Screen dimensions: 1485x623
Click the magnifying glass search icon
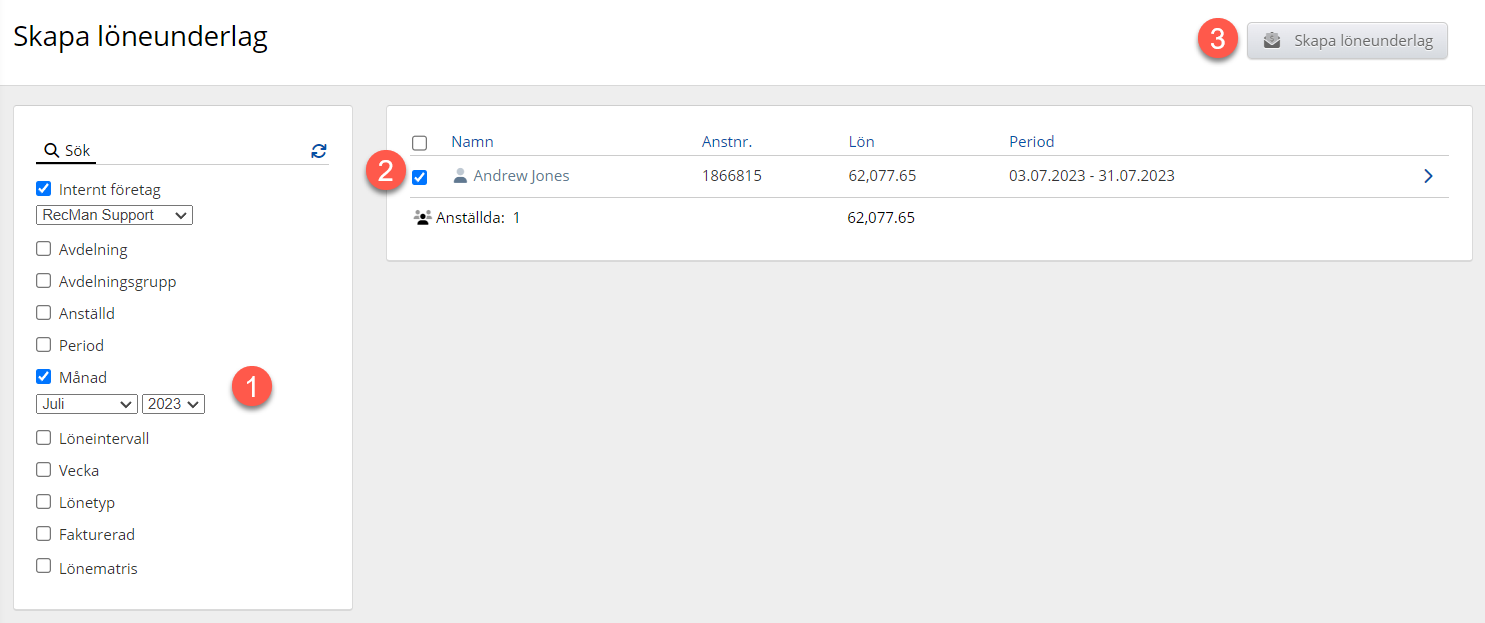50,151
